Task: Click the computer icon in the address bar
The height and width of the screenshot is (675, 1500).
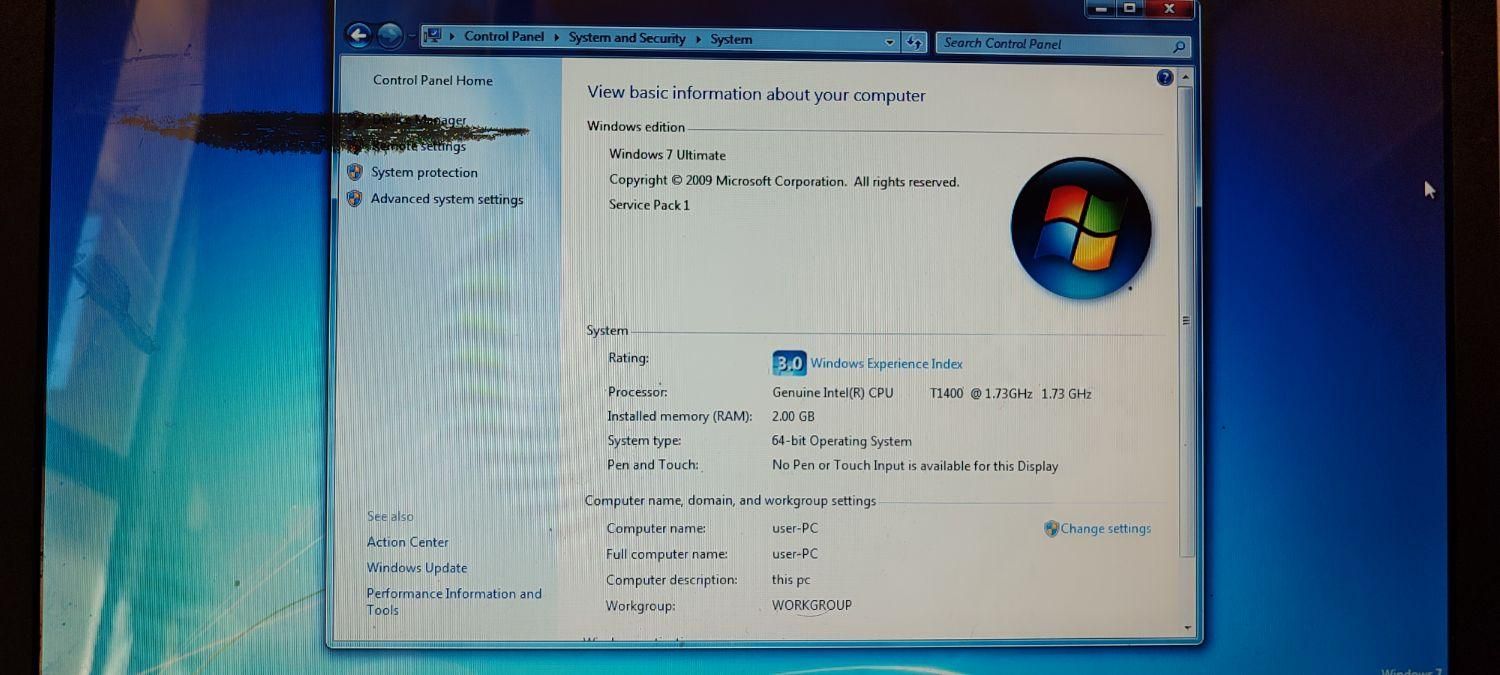Action: pyautogui.click(x=433, y=37)
